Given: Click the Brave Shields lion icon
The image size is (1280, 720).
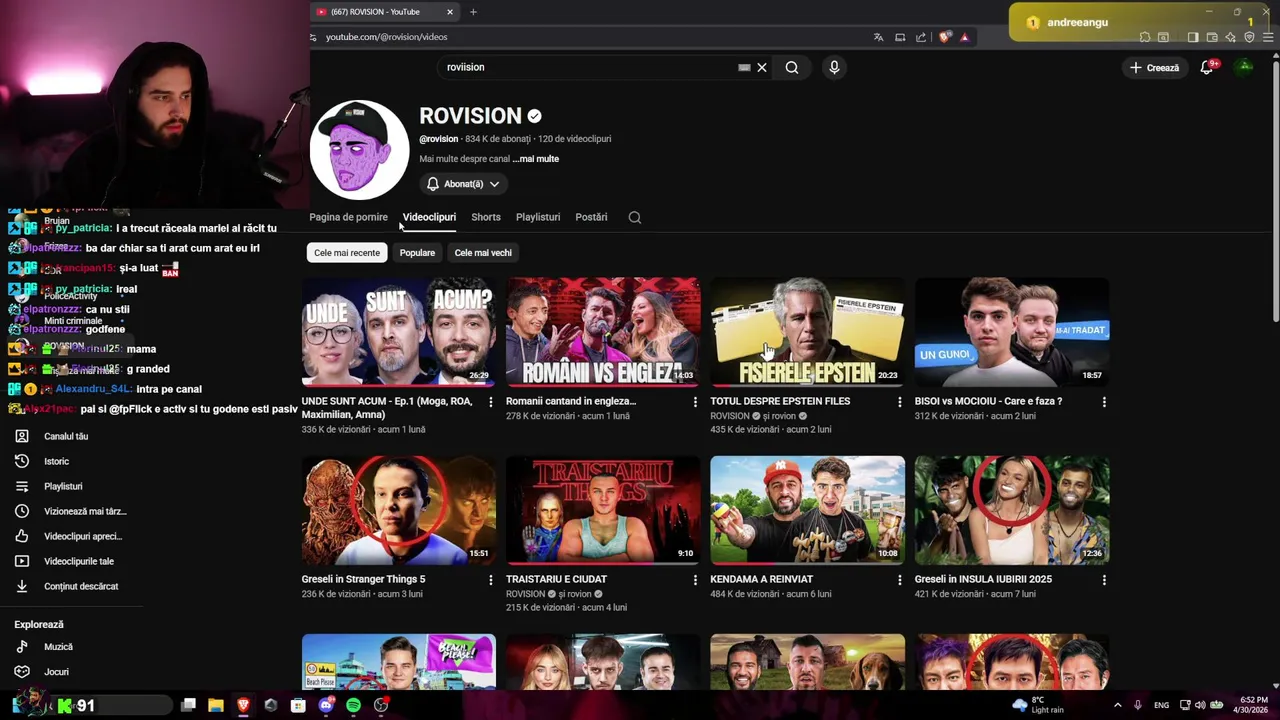Looking at the screenshot, I should (x=945, y=37).
